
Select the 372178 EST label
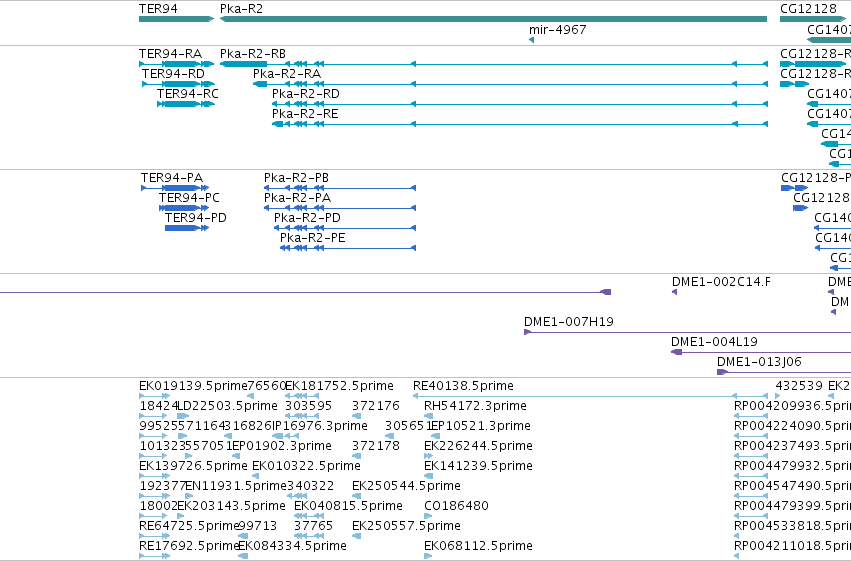tap(376, 447)
